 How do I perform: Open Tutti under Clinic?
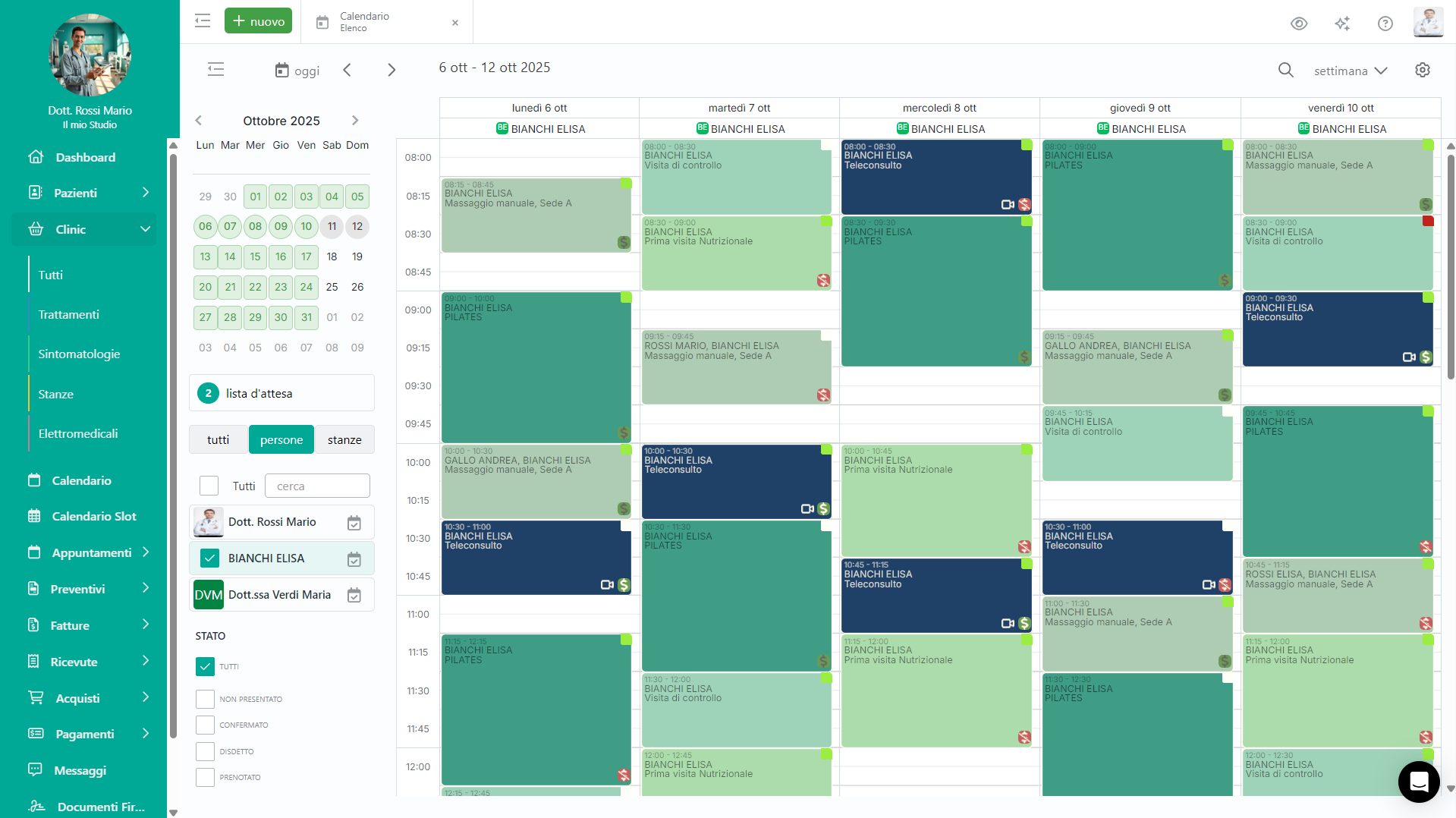coord(51,275)
